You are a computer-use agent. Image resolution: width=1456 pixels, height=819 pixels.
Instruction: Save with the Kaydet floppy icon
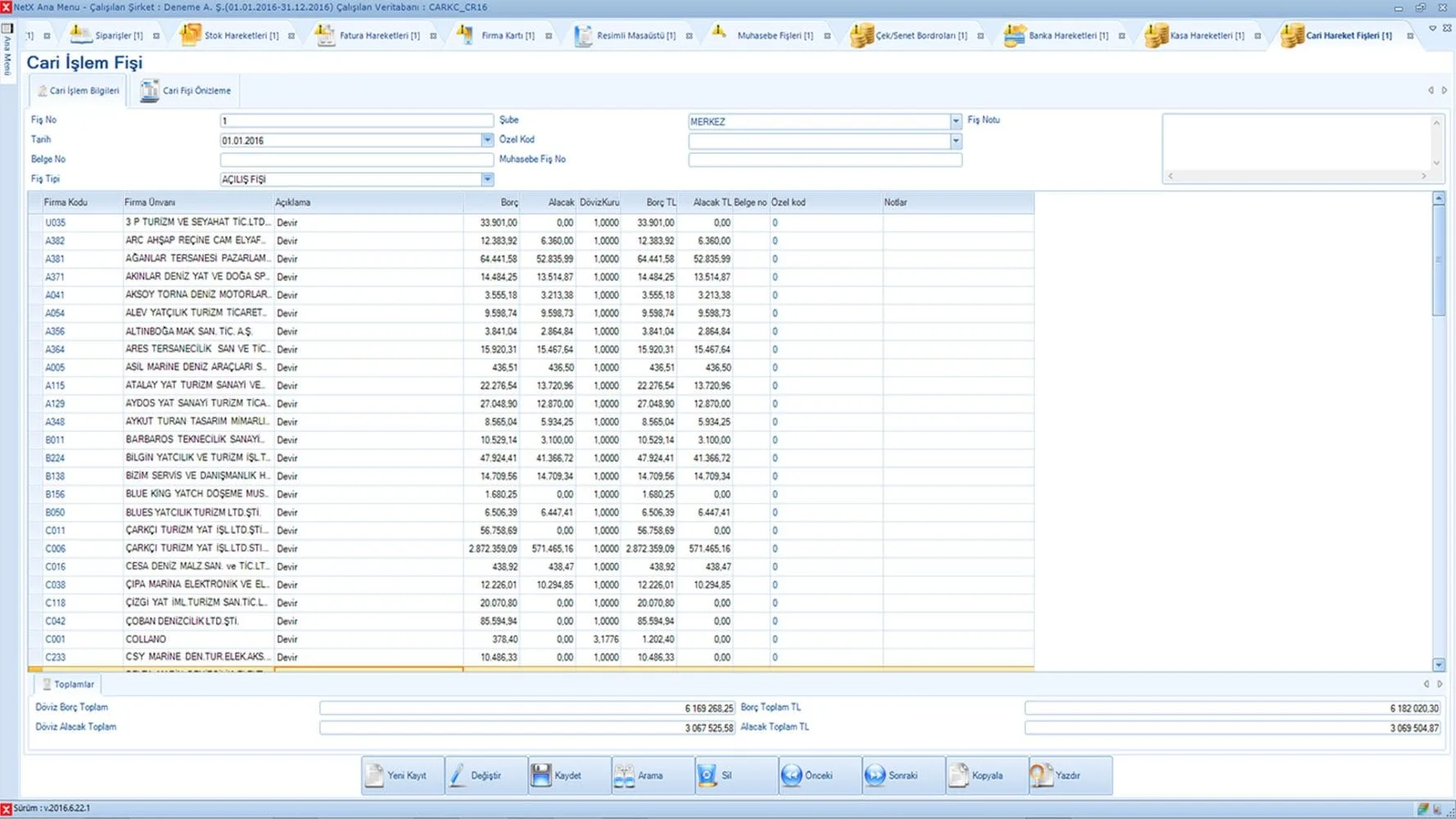coord(541,776)
